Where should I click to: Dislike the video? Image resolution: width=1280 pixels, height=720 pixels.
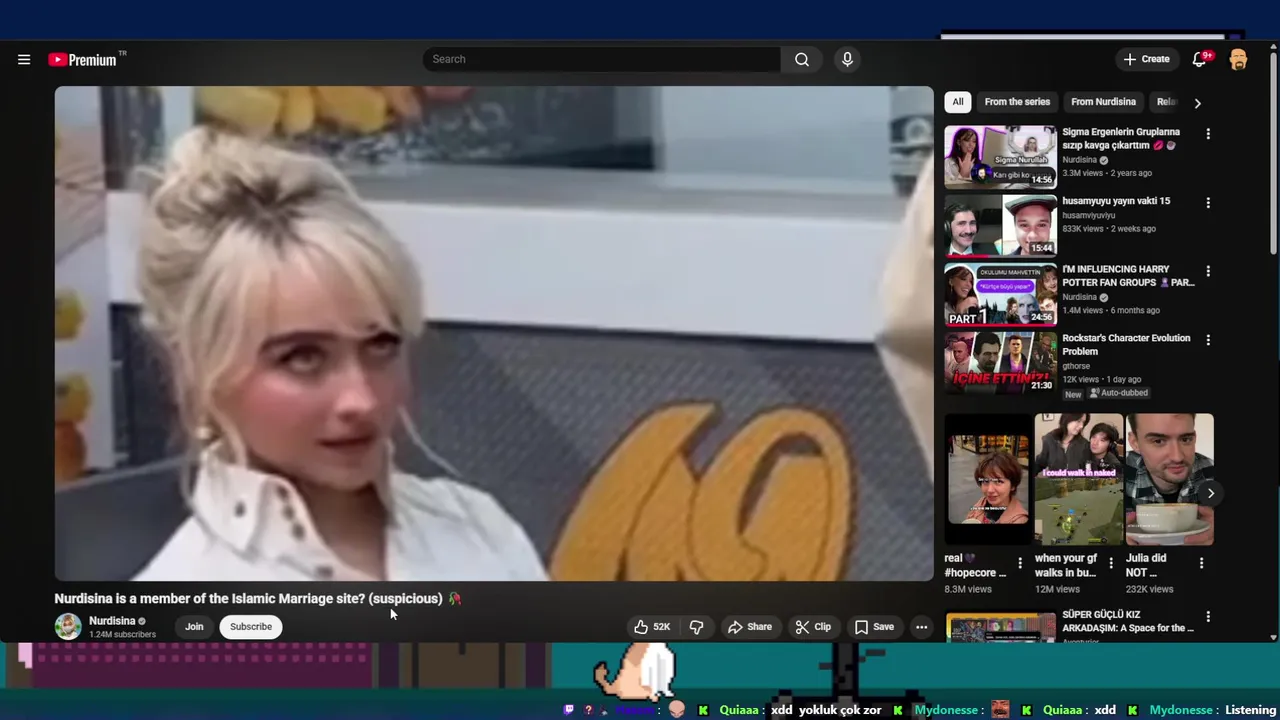(x=697, y=627)
